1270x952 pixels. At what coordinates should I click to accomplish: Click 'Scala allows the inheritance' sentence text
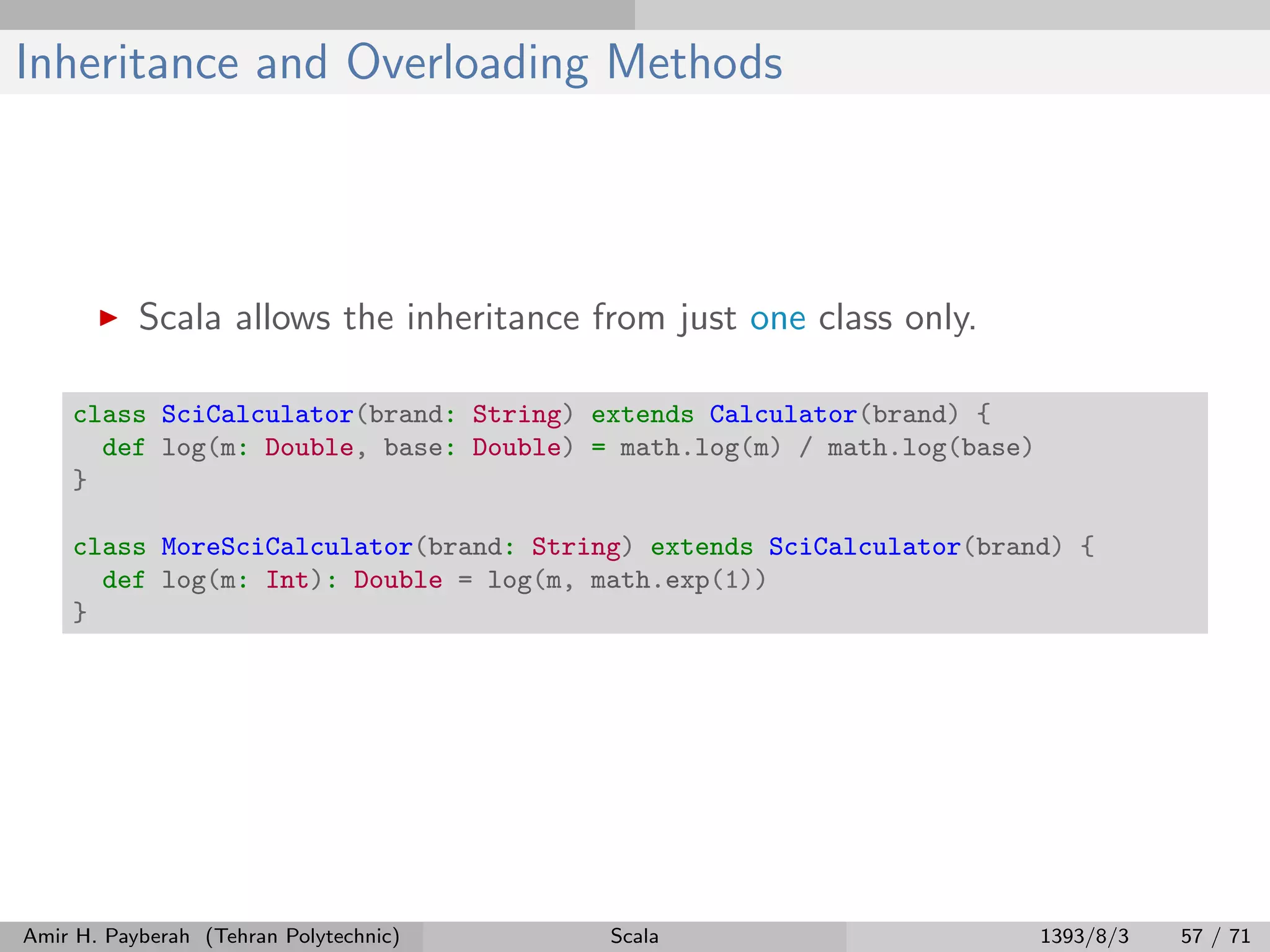(557, 319)
